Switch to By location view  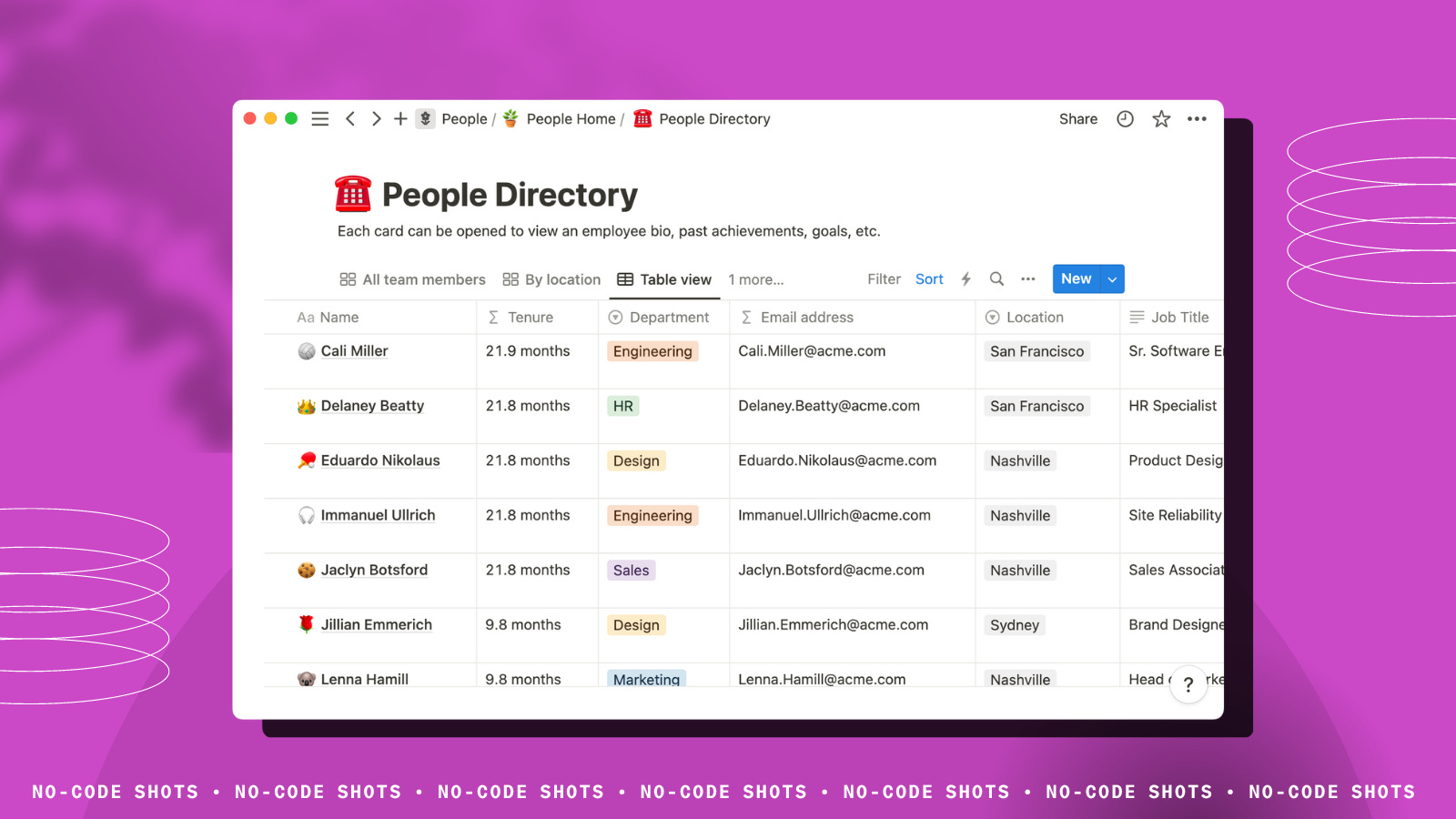point(551,279)
